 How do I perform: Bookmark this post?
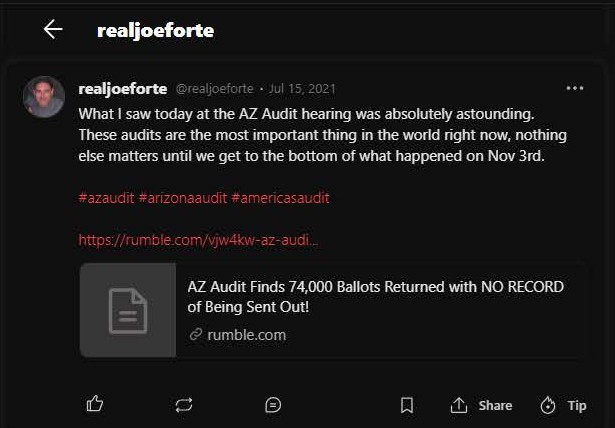(x=407, y=405)
